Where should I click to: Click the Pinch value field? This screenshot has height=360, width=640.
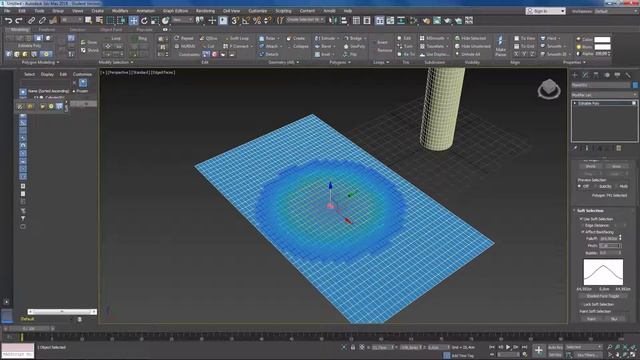(610, 246)
